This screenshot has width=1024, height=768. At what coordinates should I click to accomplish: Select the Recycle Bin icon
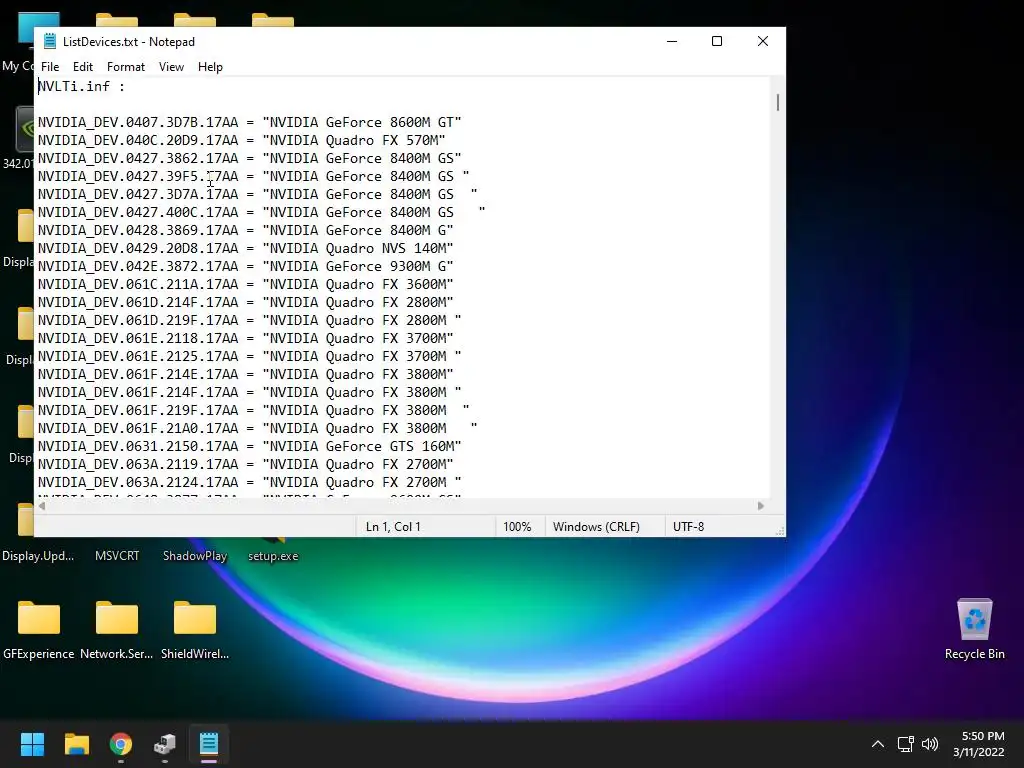[x=974, y=629]
